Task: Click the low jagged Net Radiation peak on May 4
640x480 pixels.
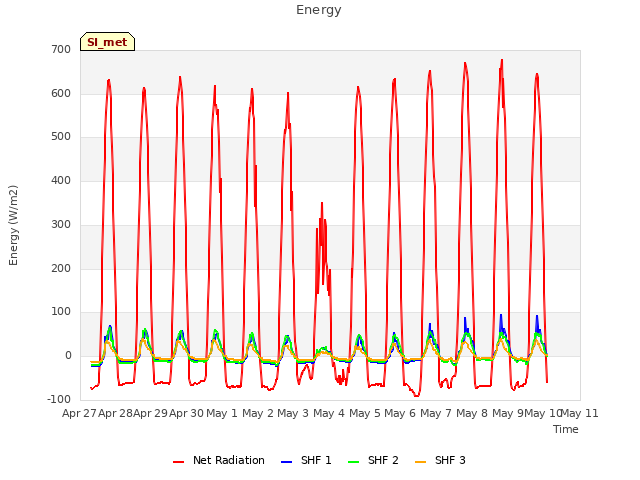Action: pos(322,203)
